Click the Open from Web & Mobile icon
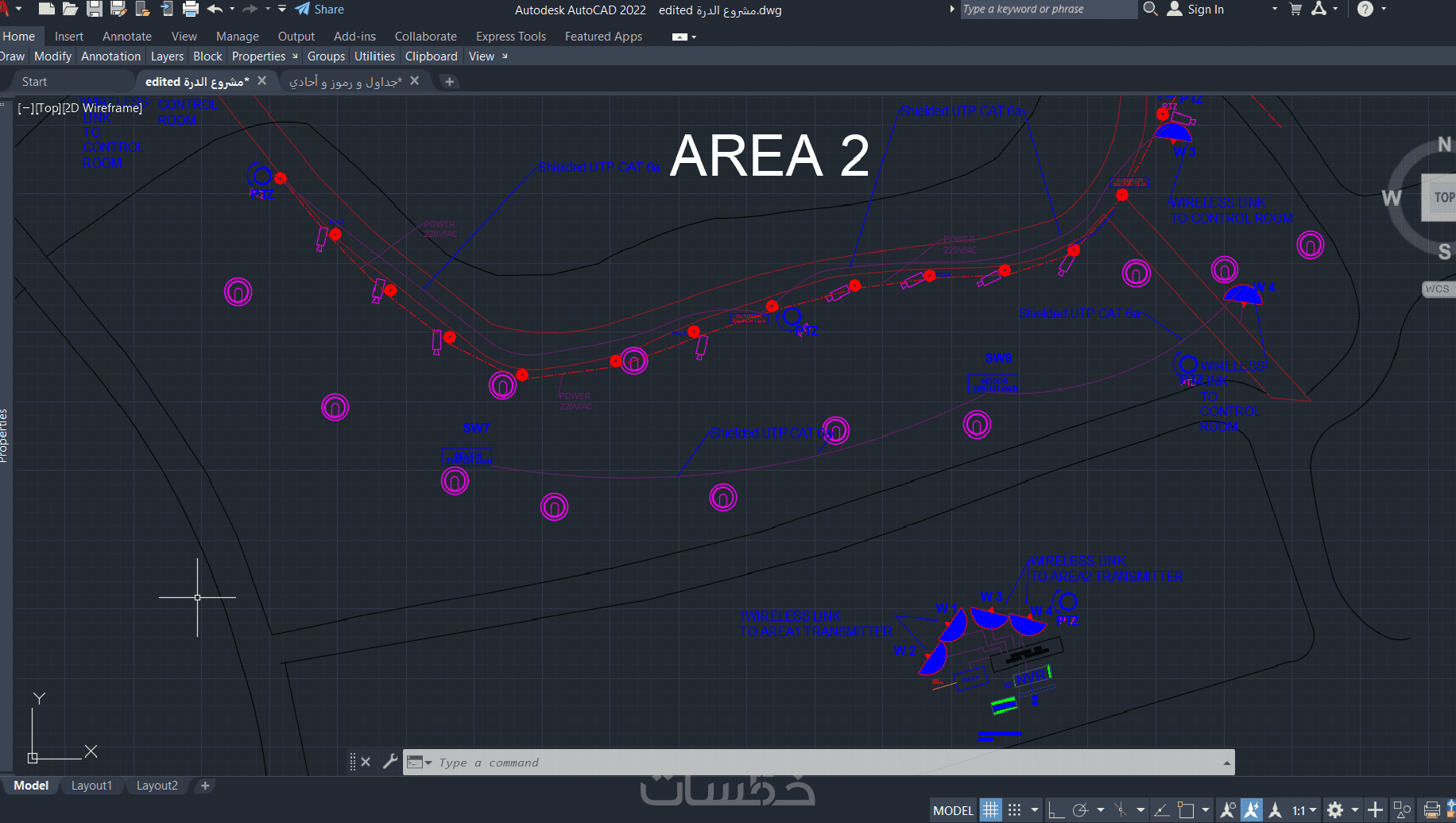 [143, 10]
